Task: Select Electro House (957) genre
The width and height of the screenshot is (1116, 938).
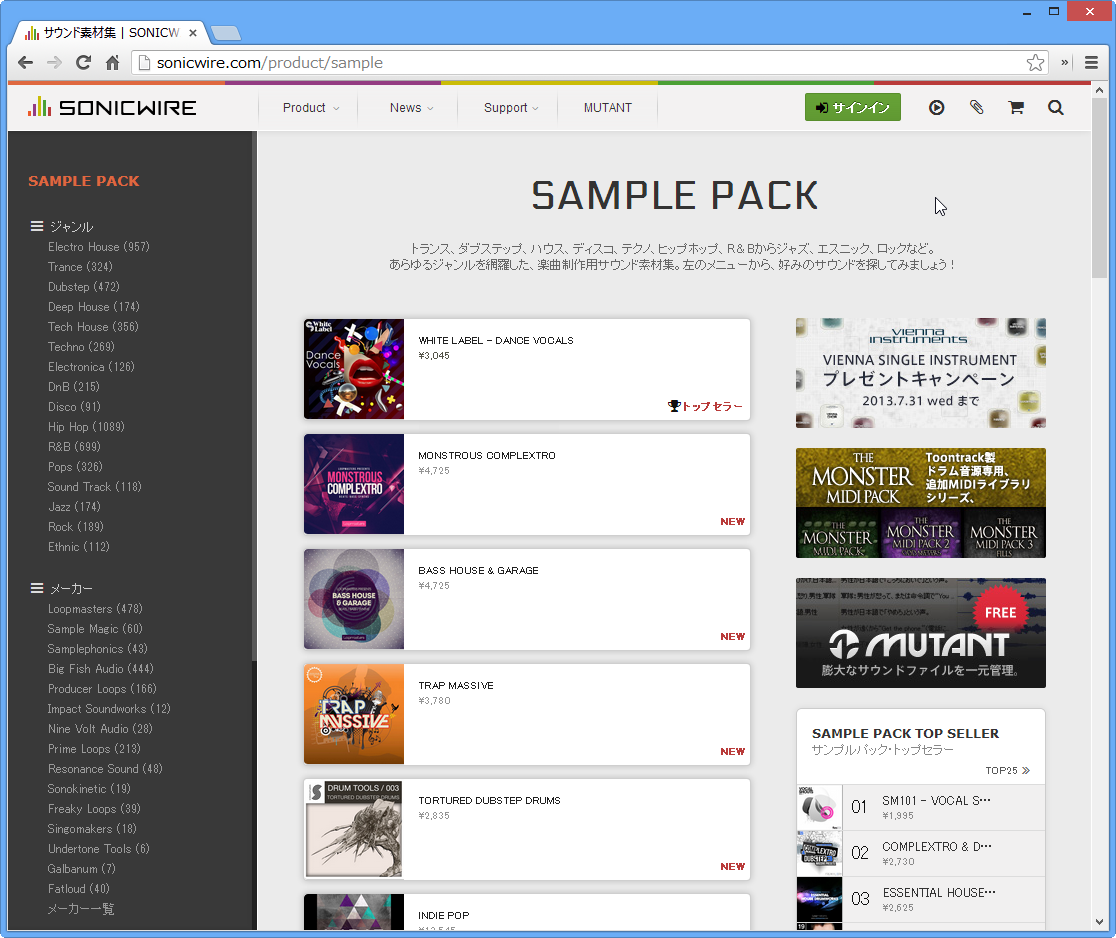Action: coord(99,247)
